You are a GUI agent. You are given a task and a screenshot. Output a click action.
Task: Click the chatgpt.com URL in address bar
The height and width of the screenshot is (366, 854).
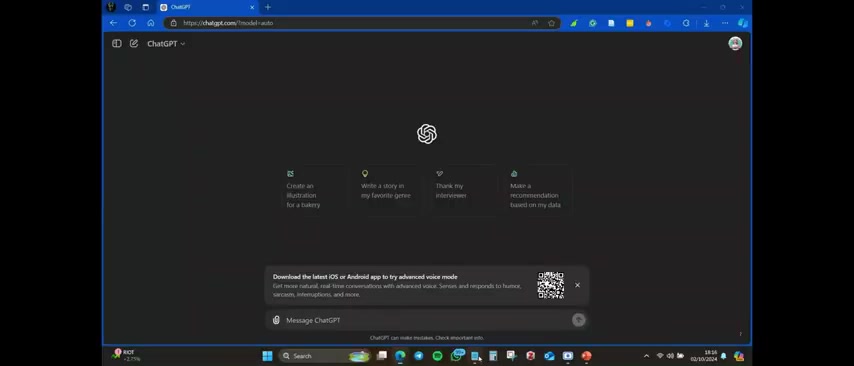pyautogui.click(x=228, y=23)
